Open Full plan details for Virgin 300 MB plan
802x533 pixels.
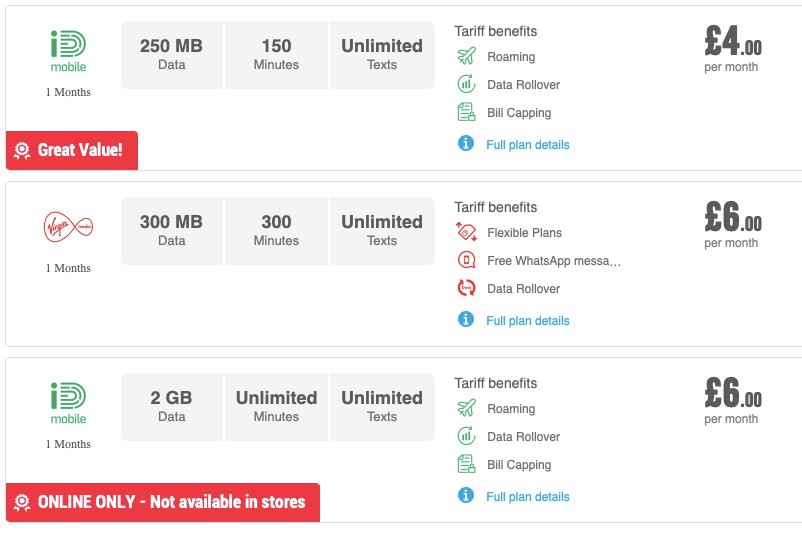(x=527, y=321)
